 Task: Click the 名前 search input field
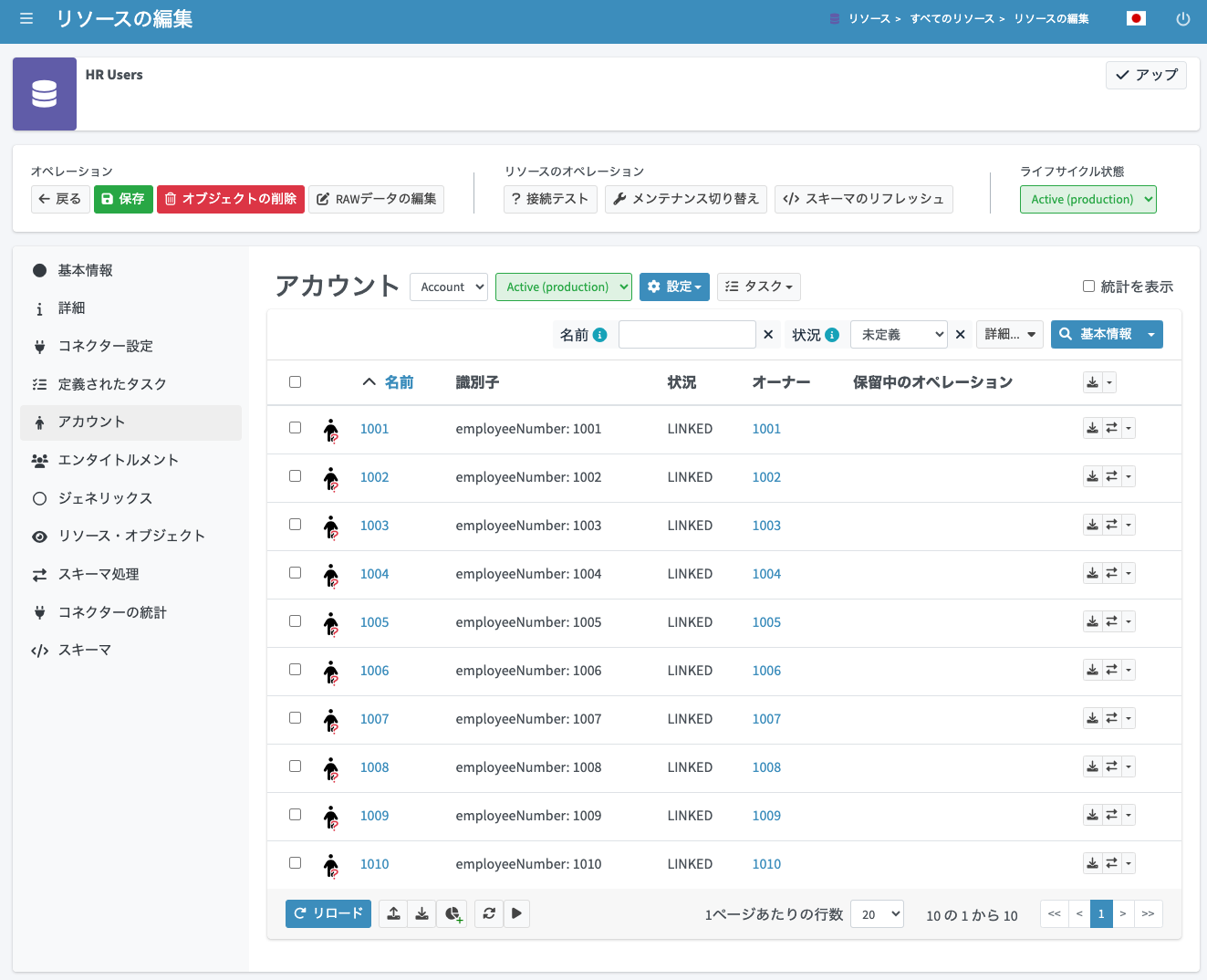pos(687,335)
